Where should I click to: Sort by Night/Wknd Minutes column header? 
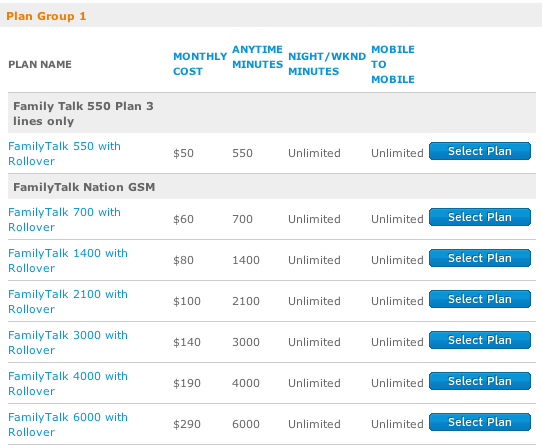tap(327, 64)
